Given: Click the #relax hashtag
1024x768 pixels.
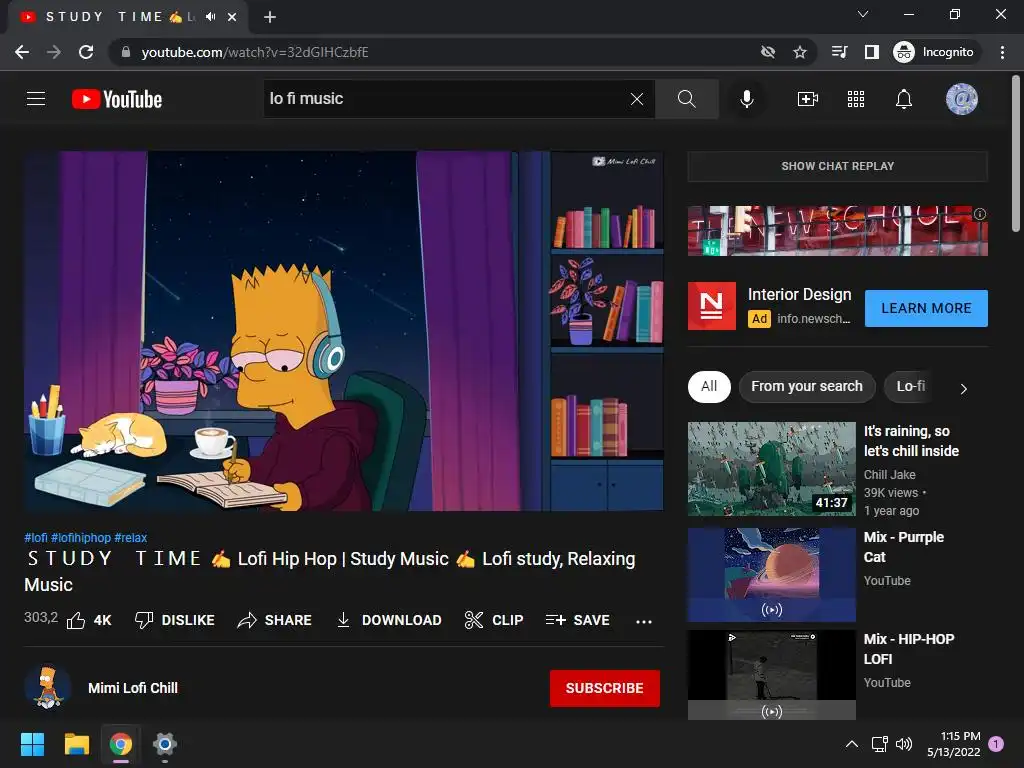Looking at the screenshot, I should [131, 537].
